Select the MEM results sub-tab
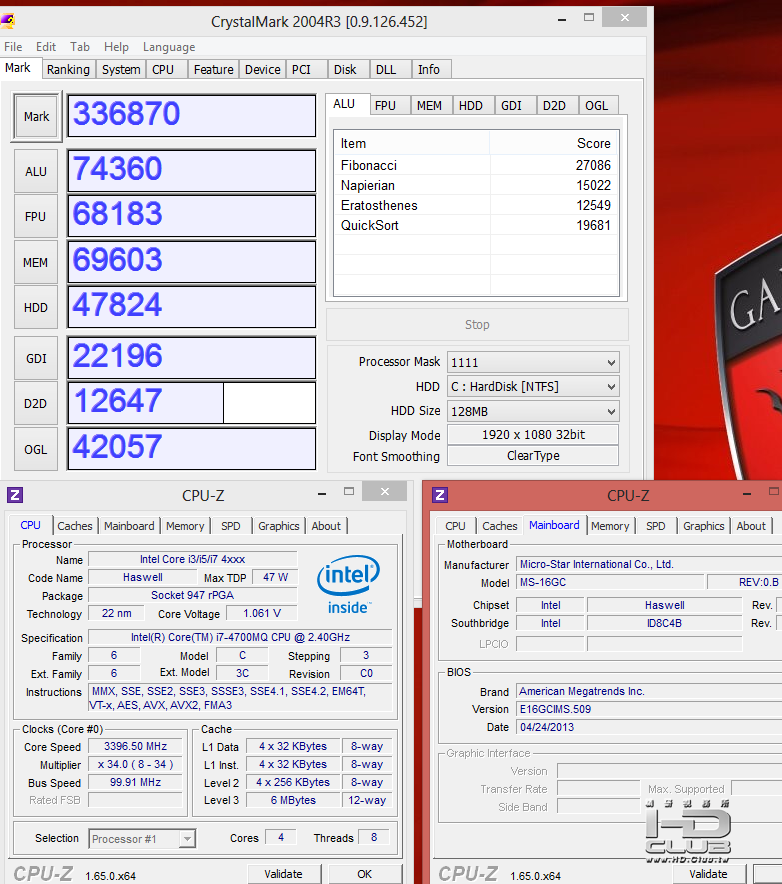782x884 pixels. point(430,105)
